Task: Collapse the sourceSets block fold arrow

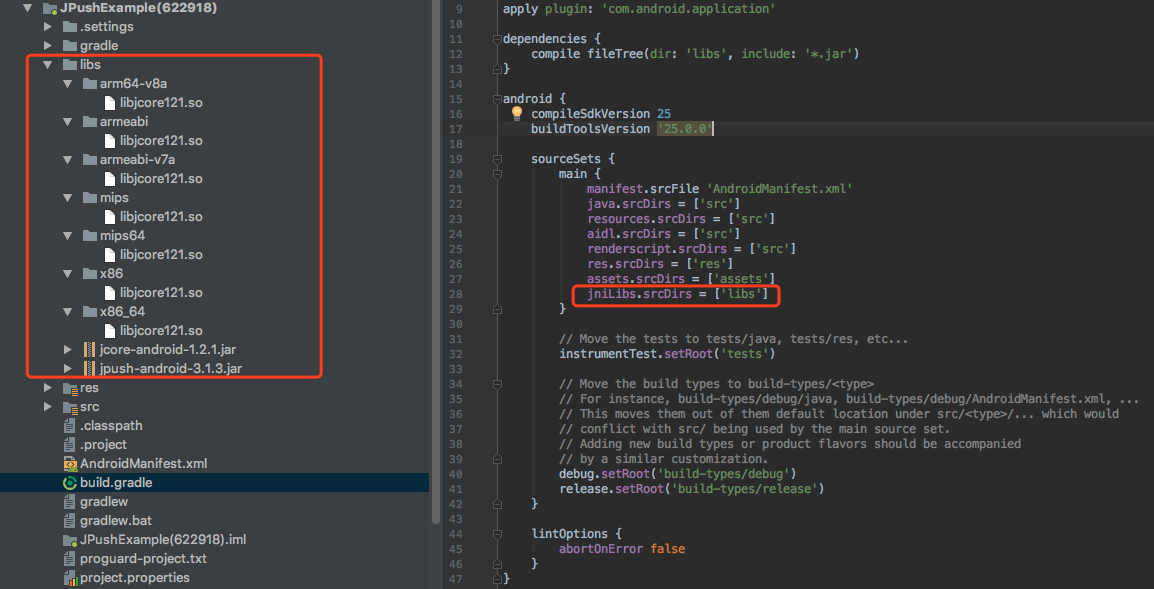Action: [x=497, y=158]
